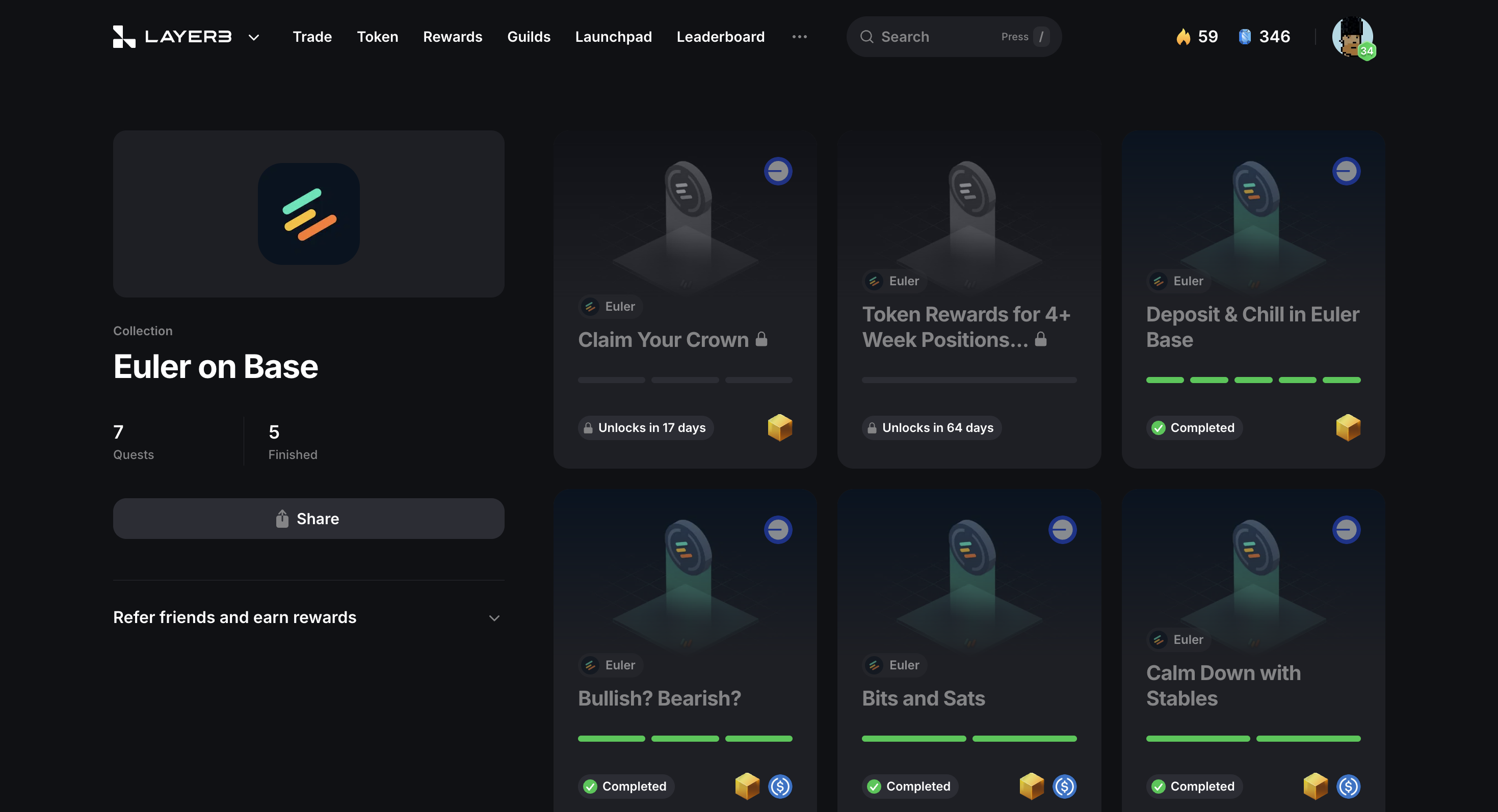Click the '7 Quests' count text
Image resolution: width=1498 pixels, height=812 pixels.
tap(133, 441)
